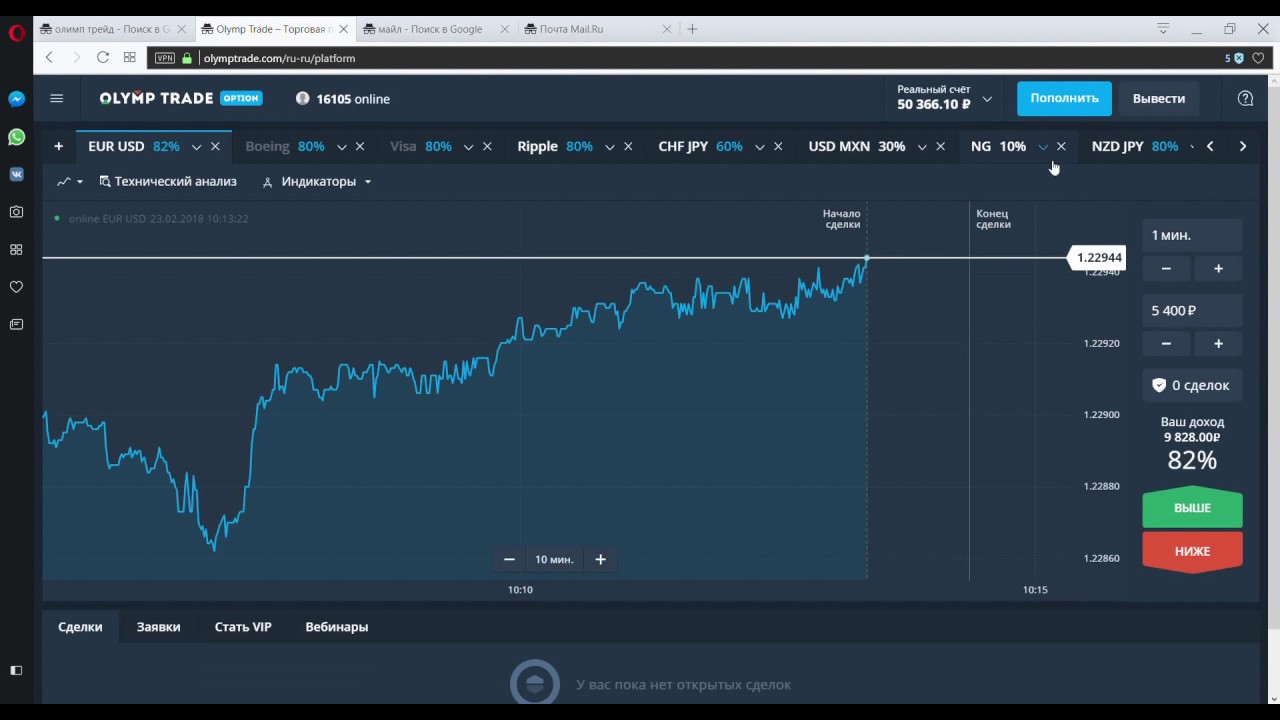Click the 5 400 ₽ trade amount field
The width and height of the screenshot is (1280, 720).
click(x=1192, y=311)
